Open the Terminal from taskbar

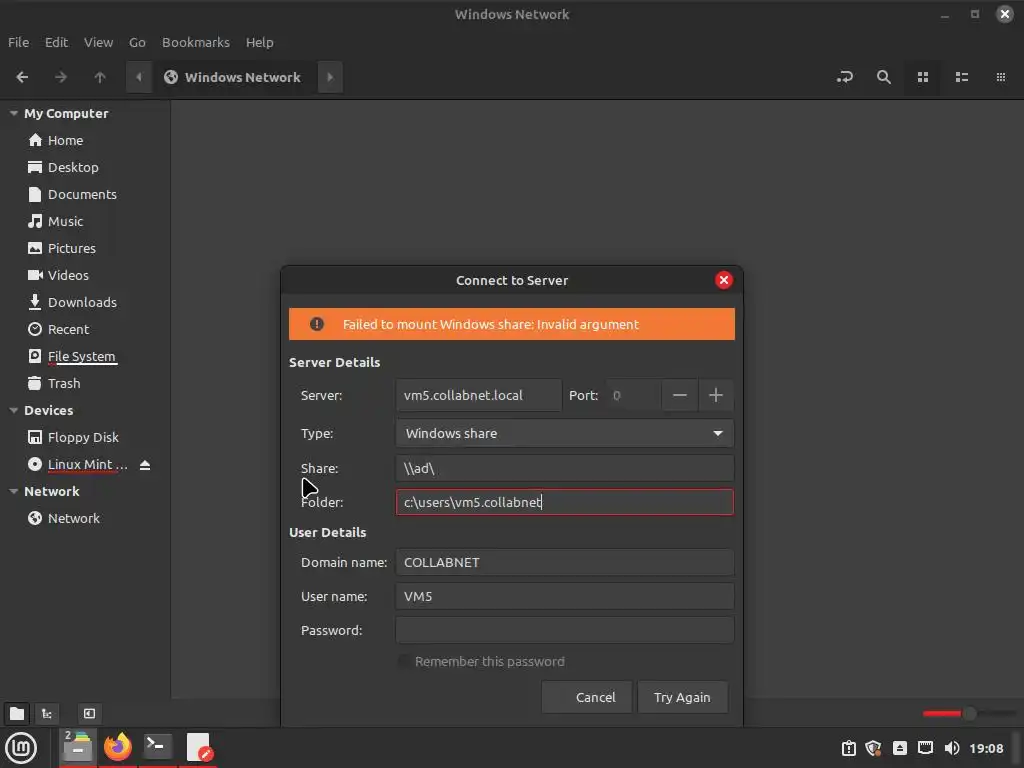[157, 746]
